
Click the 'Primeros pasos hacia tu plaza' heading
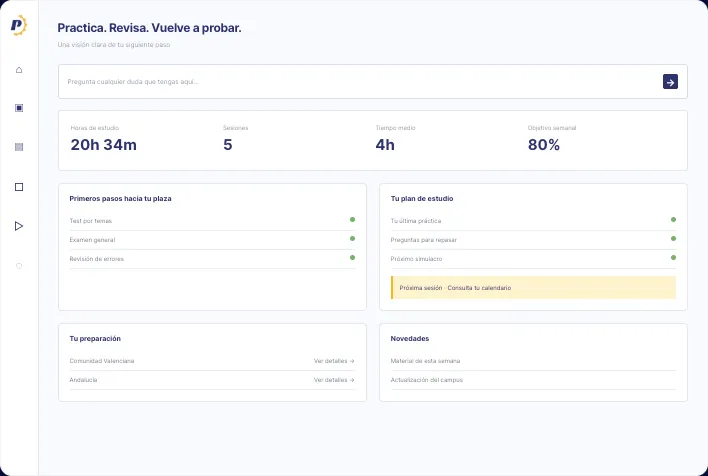(x=120, y=198)
